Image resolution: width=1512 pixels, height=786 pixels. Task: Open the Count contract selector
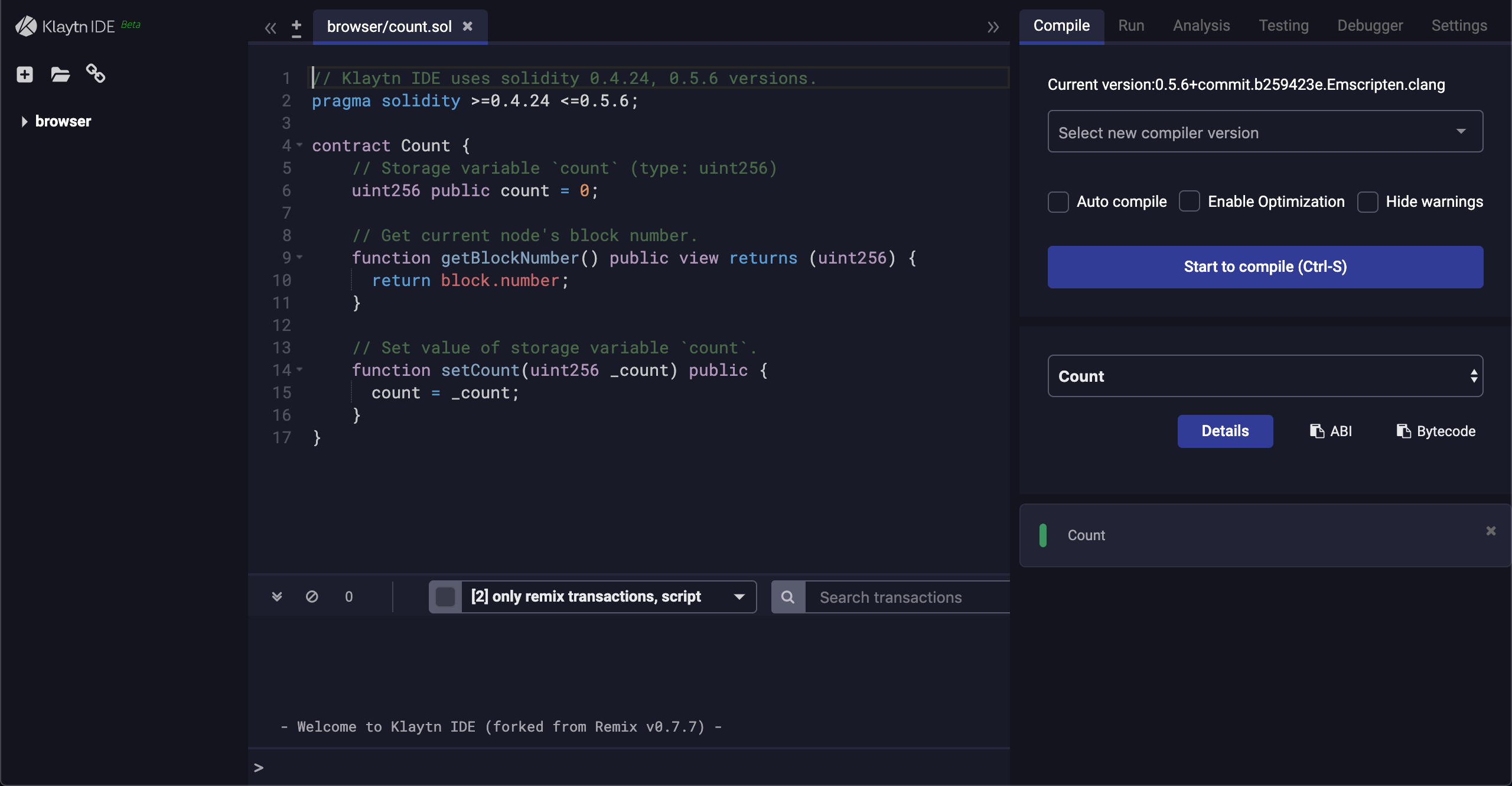click(1265, 376)
